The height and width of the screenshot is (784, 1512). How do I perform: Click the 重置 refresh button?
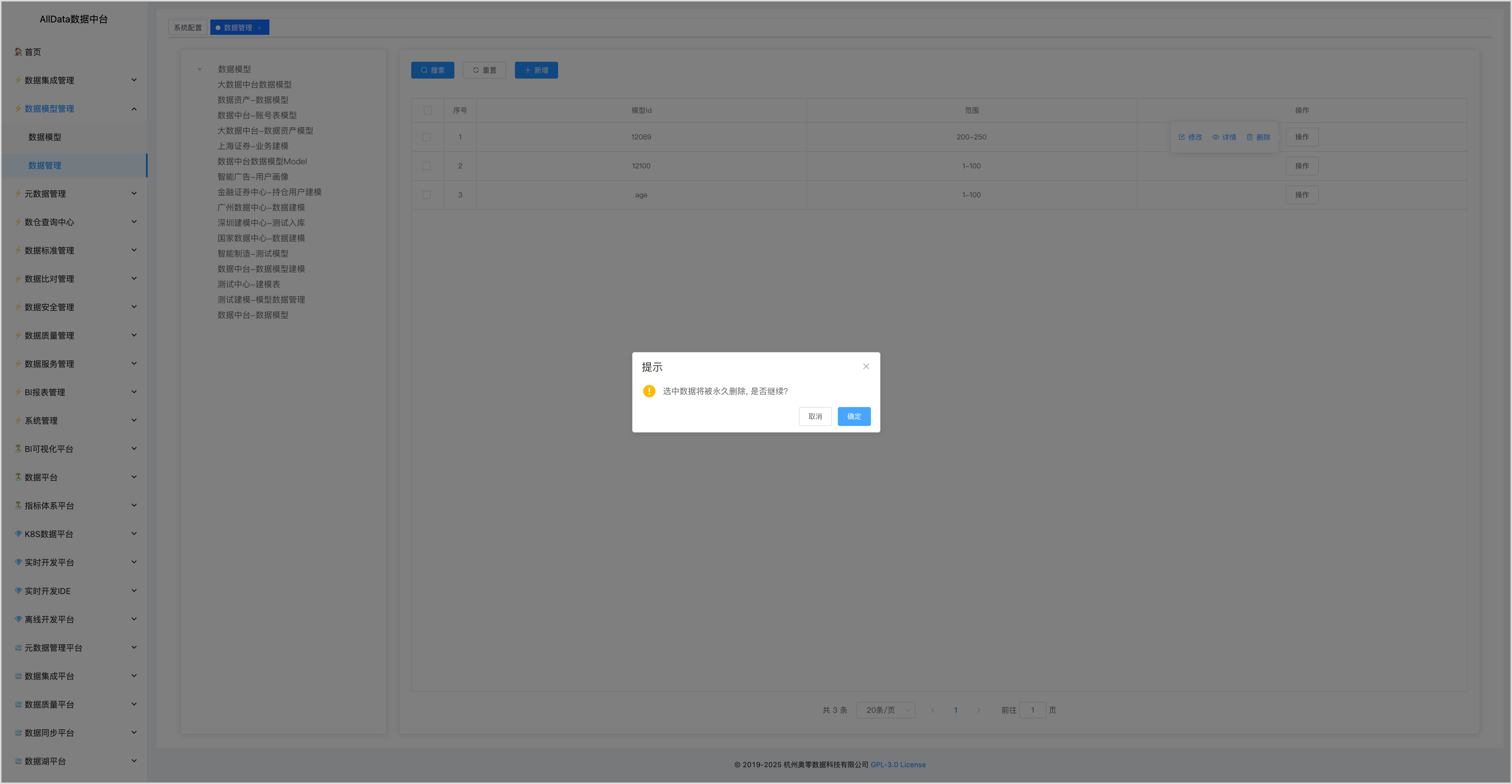(x=484, y=70)
